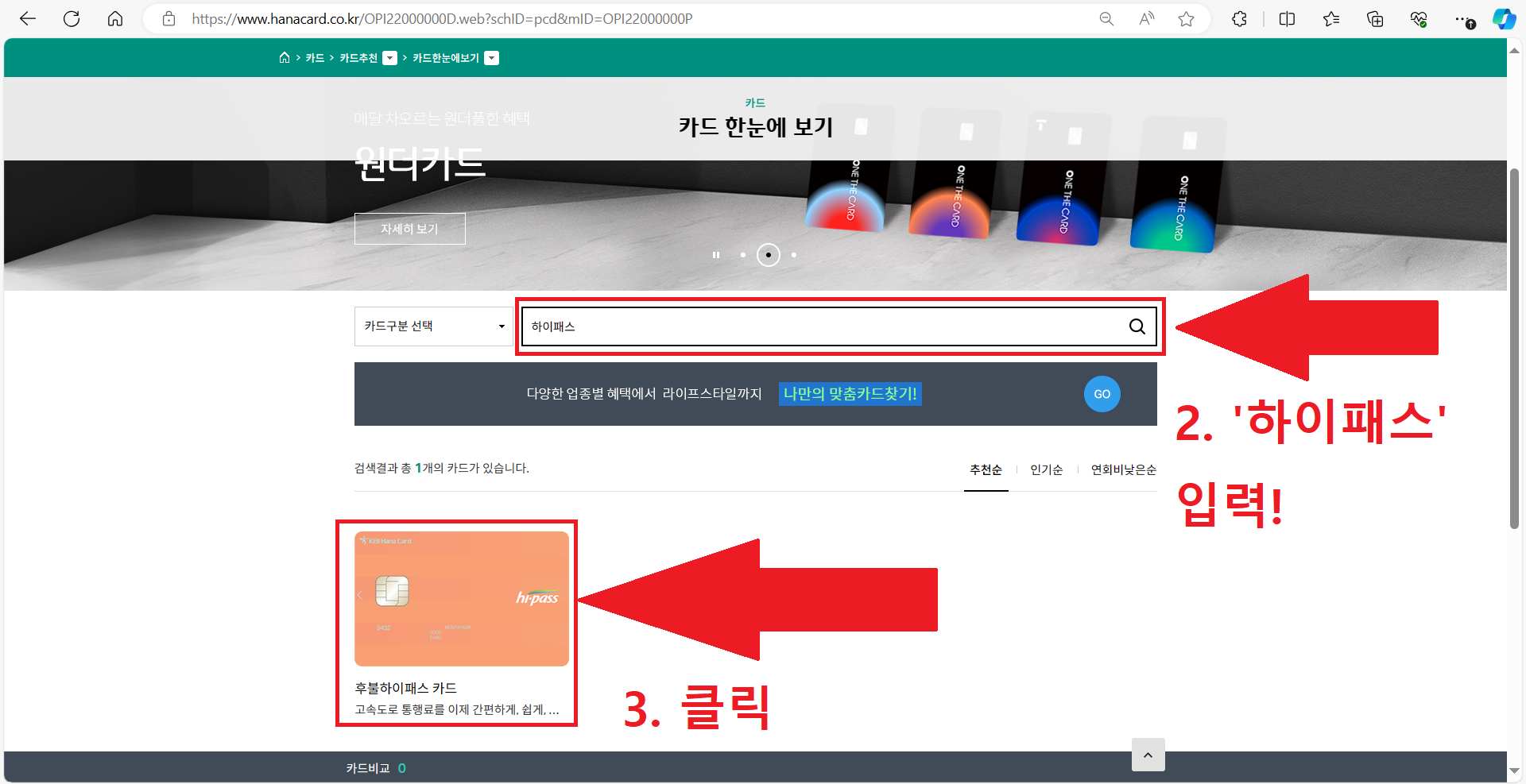Image resolution: width=1526 pixels, height=784 pixels.
Task: Open the zoom magnifier in the address bar
Action: (x=1106, y=19)
